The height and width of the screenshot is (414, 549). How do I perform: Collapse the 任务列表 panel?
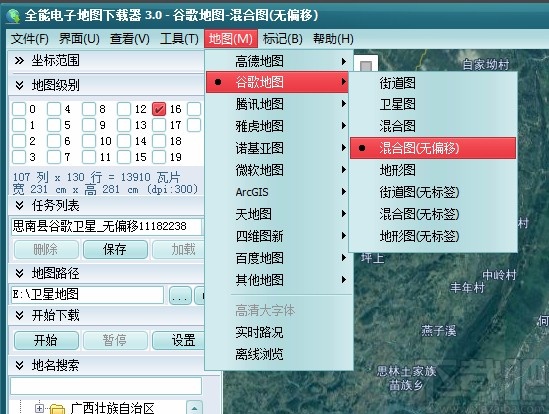click(19, 205)
